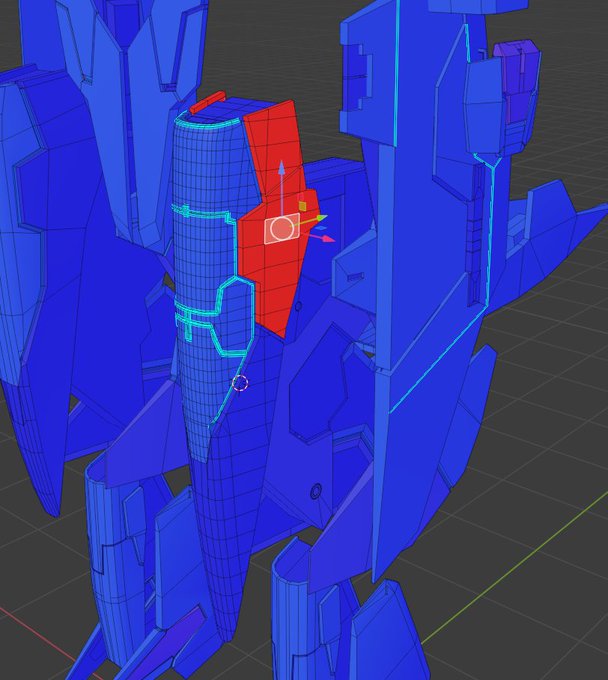The width and height of the screenshot is (608, 680).
Task: Click the red X-axis arrow of the move gizmo
Action: pos(328,238)
